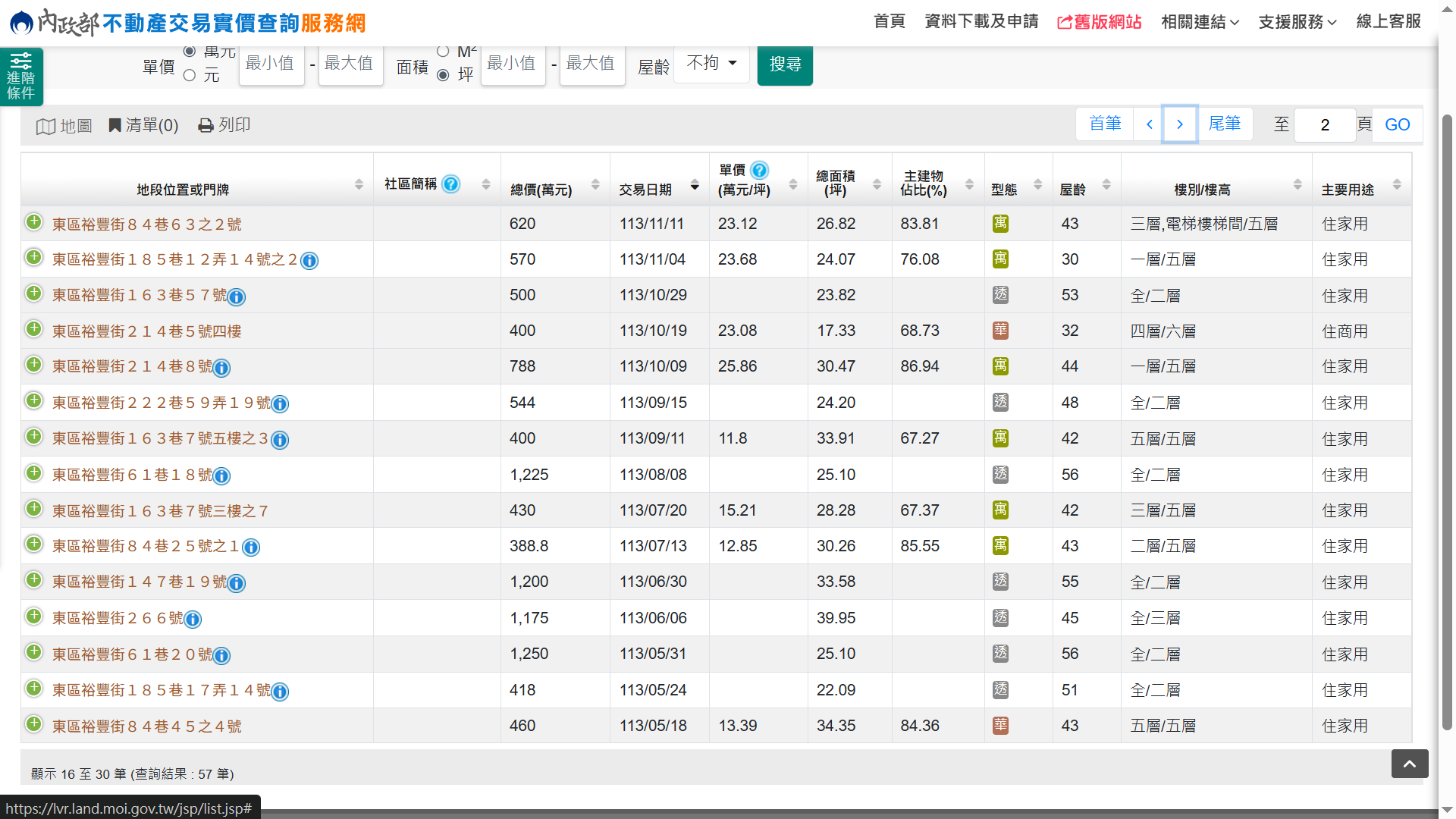The image size is (1456, 819).
Task: Click info icon beside 東區裕豐街61巷20號
Action: tap(221, 655)
